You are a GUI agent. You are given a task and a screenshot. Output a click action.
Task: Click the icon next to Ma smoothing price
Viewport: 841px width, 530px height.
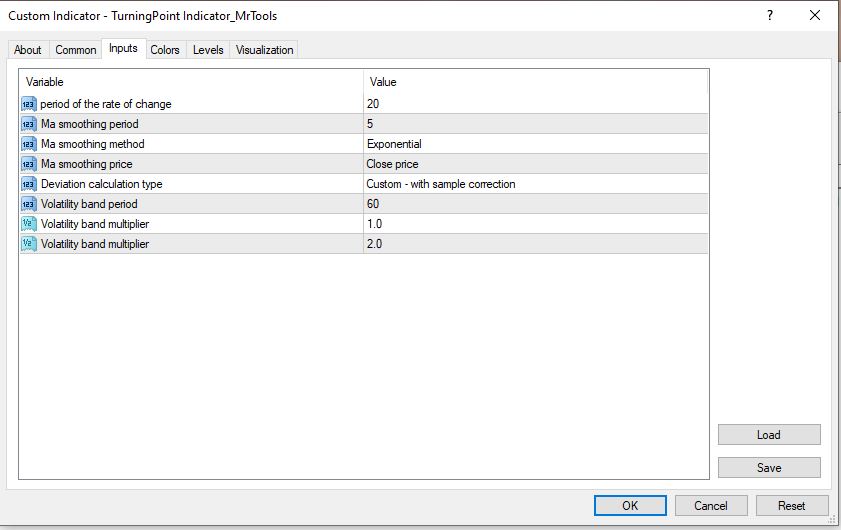point(28,164)
